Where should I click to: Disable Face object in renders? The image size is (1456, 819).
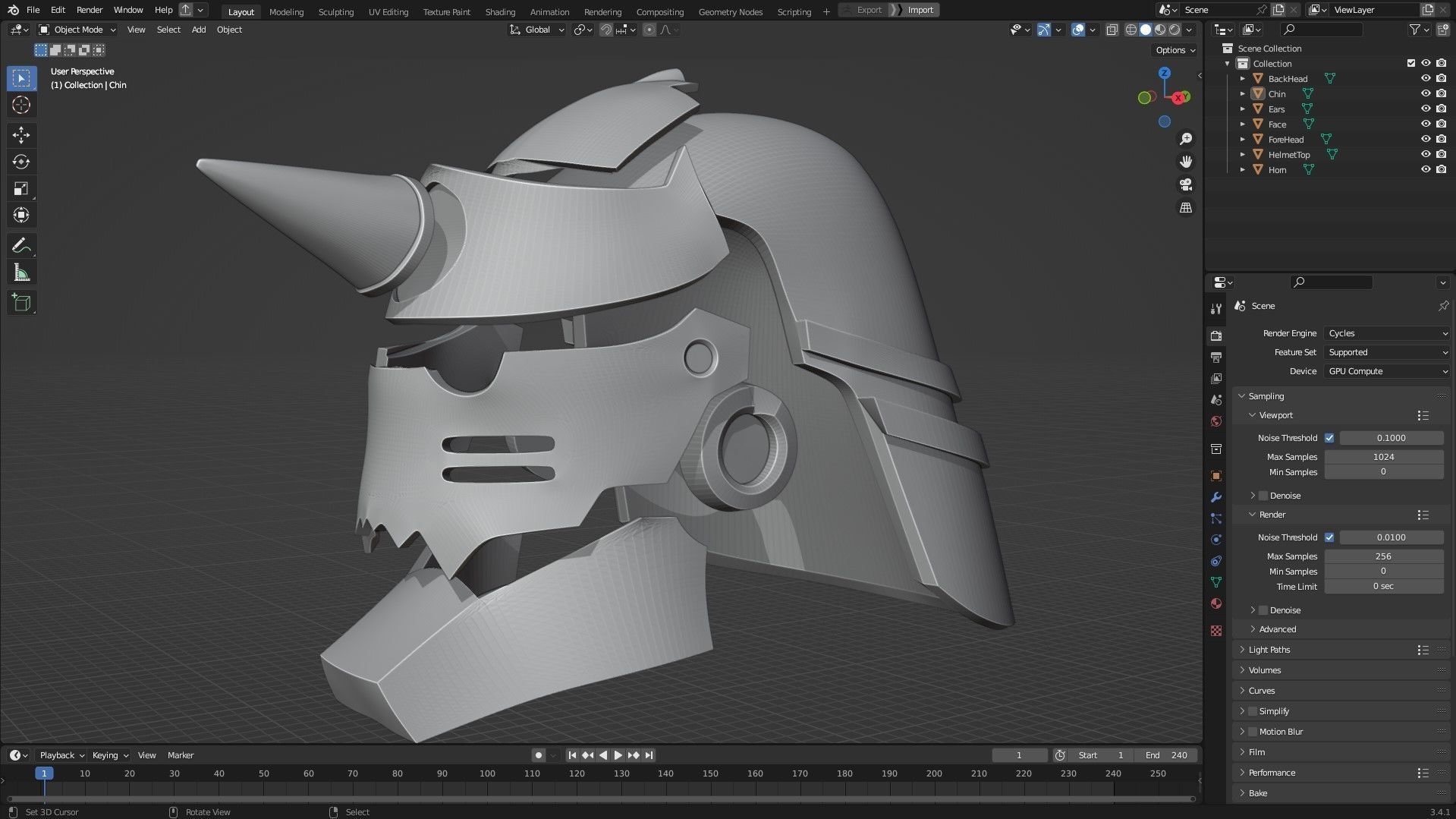tap(1441, 124)
